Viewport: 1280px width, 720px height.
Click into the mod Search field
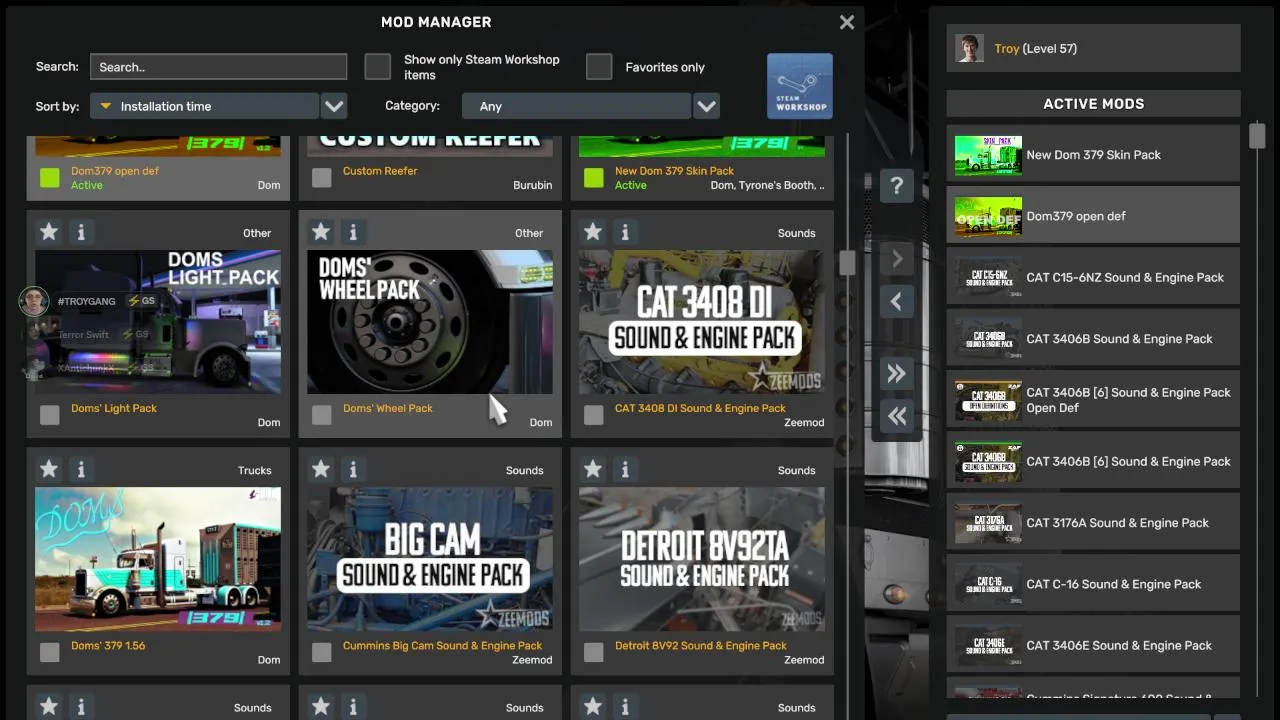218,67
